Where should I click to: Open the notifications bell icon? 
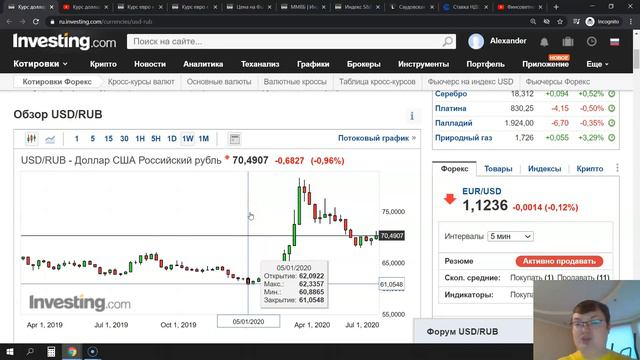pos(544,42)
